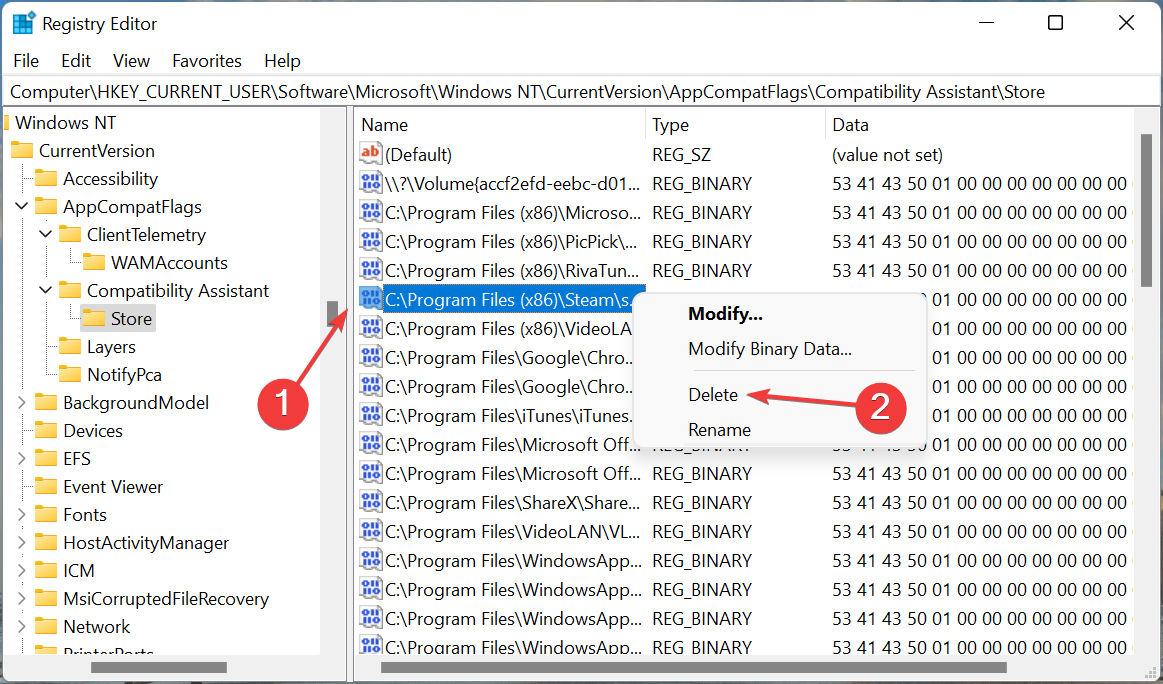Click the Accessibility folder icon
Image resolution: width=1163 pixels, height=684 pixels.
click(x=46, y=179)
